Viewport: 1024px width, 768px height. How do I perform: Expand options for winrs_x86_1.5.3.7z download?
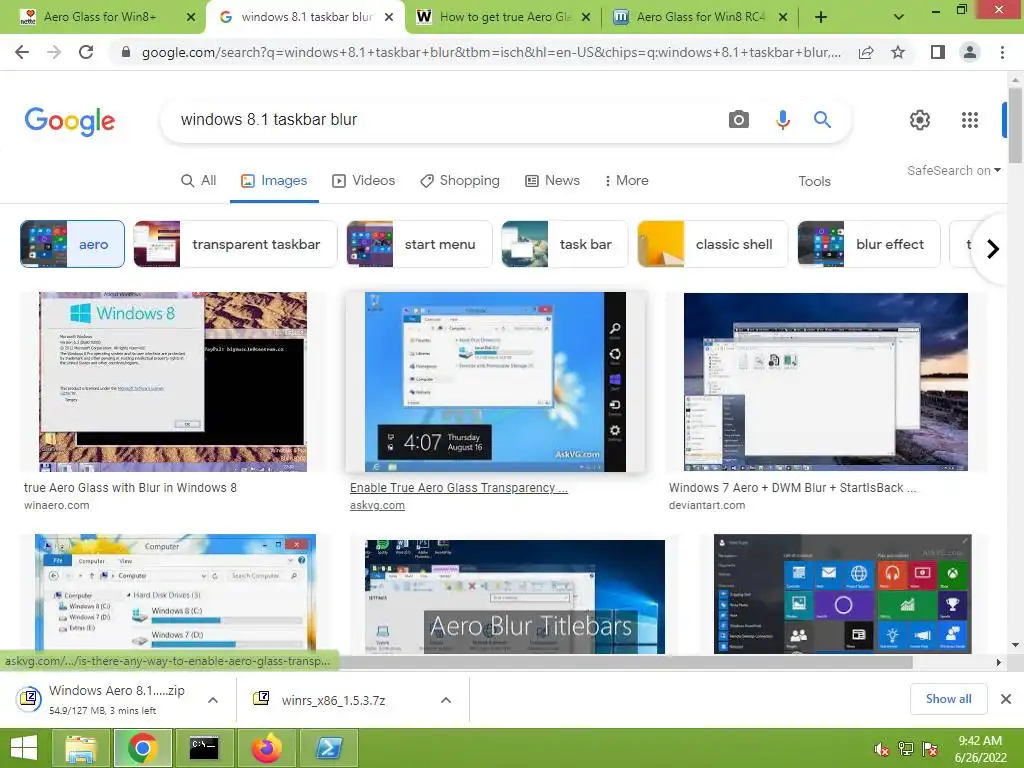(446, 700)
